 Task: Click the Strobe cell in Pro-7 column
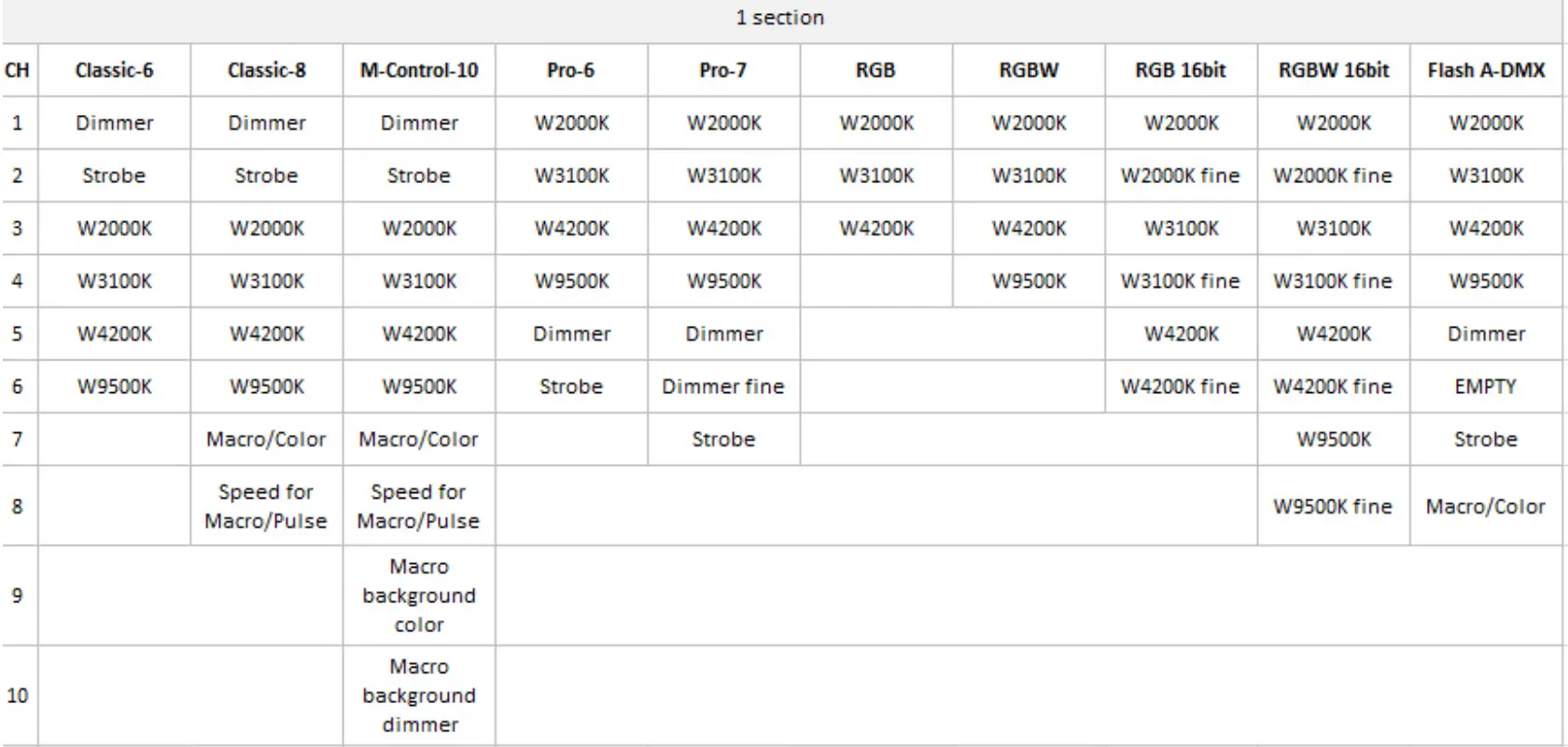[x=723, y=439]
